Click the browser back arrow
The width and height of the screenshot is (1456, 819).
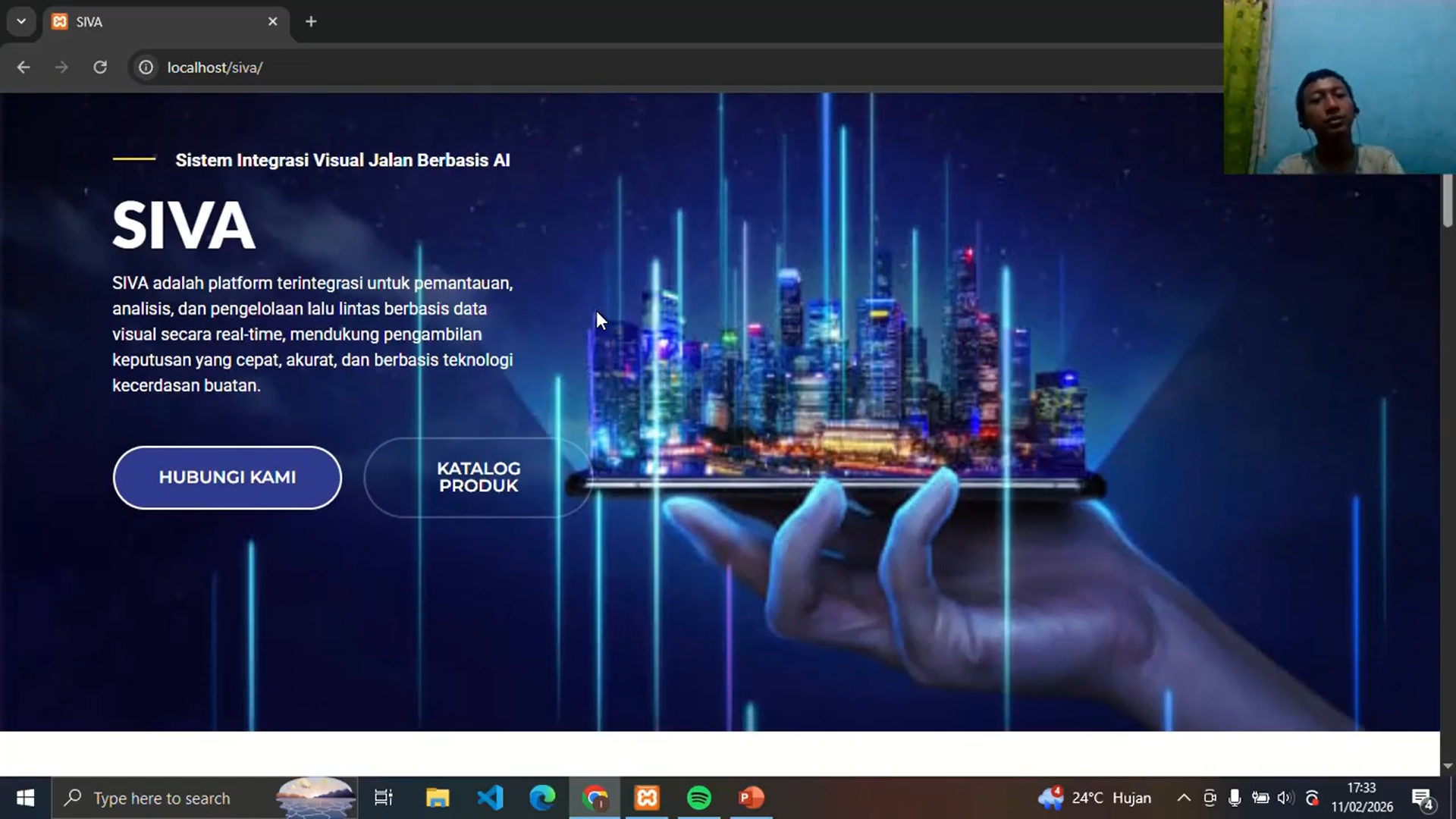[24, 67]
